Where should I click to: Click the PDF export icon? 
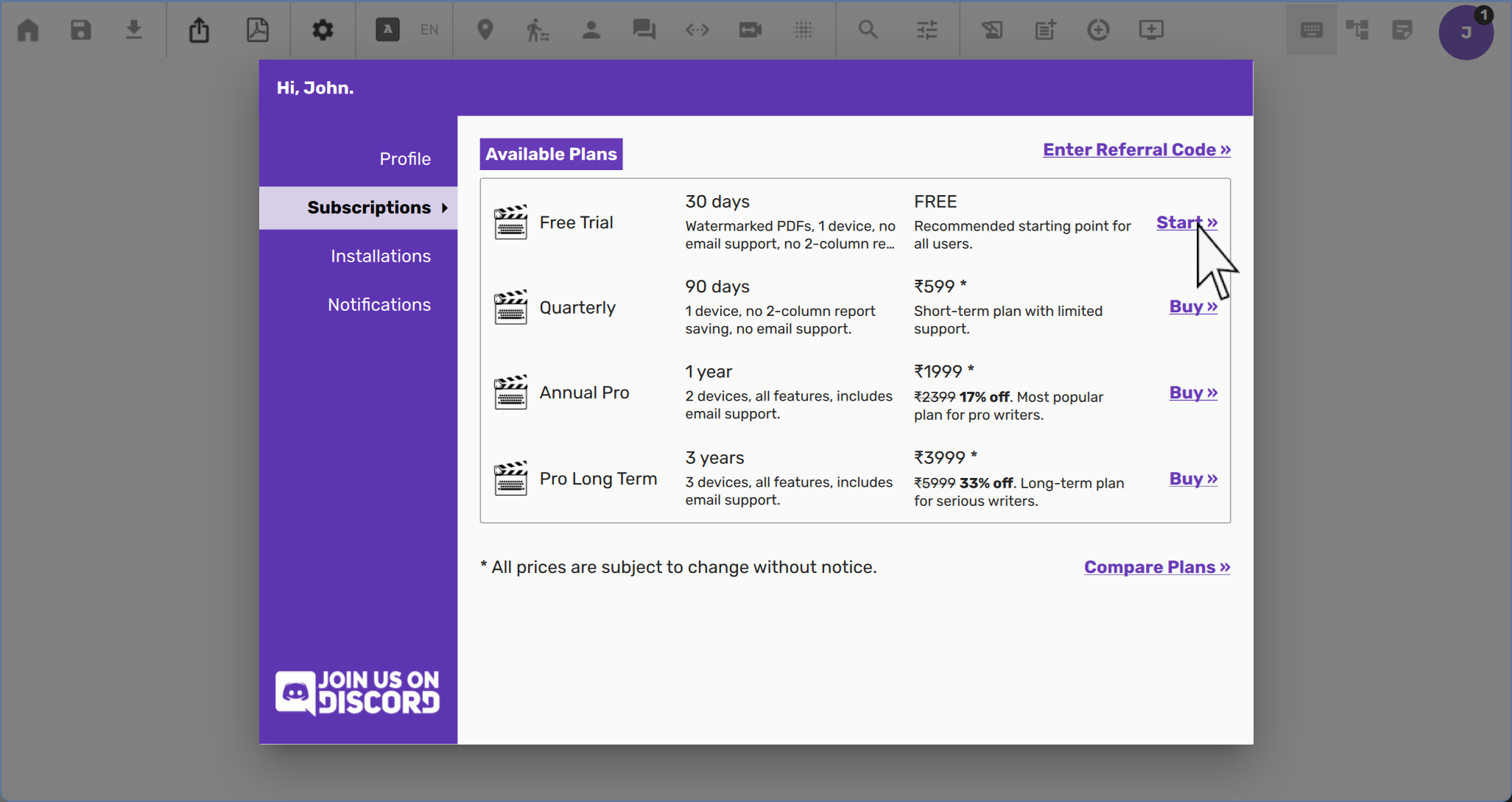pos(257,30)
